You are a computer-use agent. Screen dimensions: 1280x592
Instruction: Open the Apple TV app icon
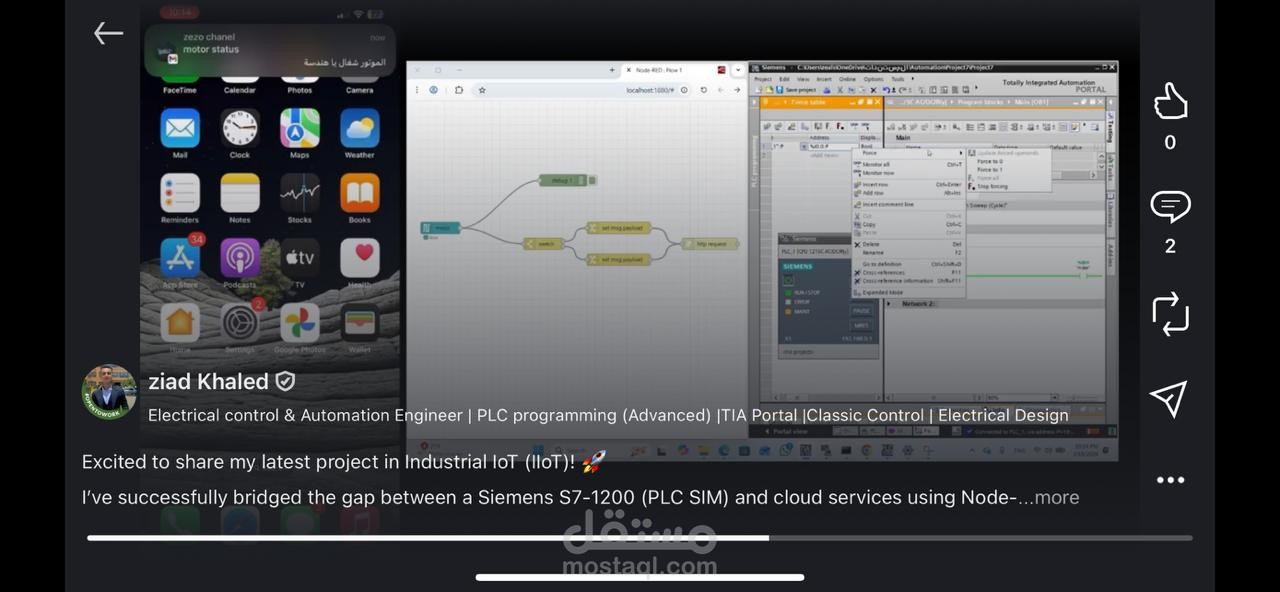tap(300, 258)
